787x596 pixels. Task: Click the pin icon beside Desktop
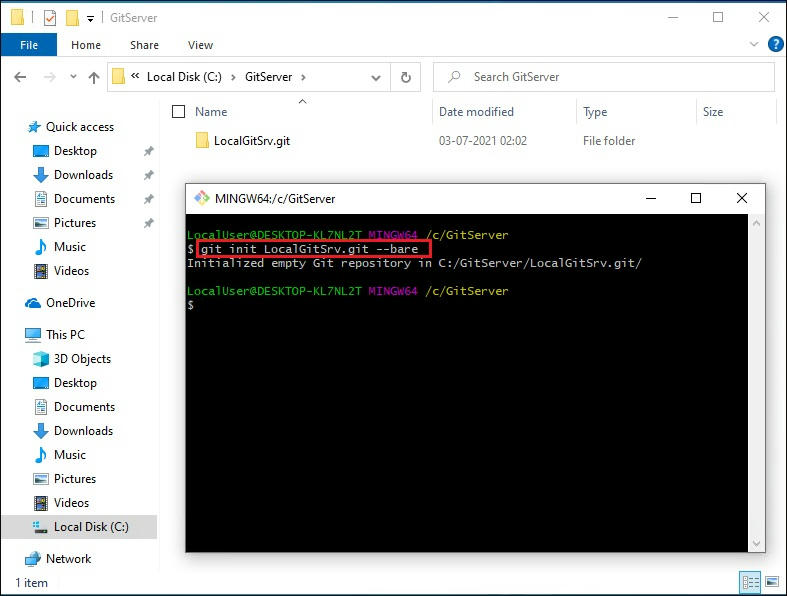click(x=149, y=151)
